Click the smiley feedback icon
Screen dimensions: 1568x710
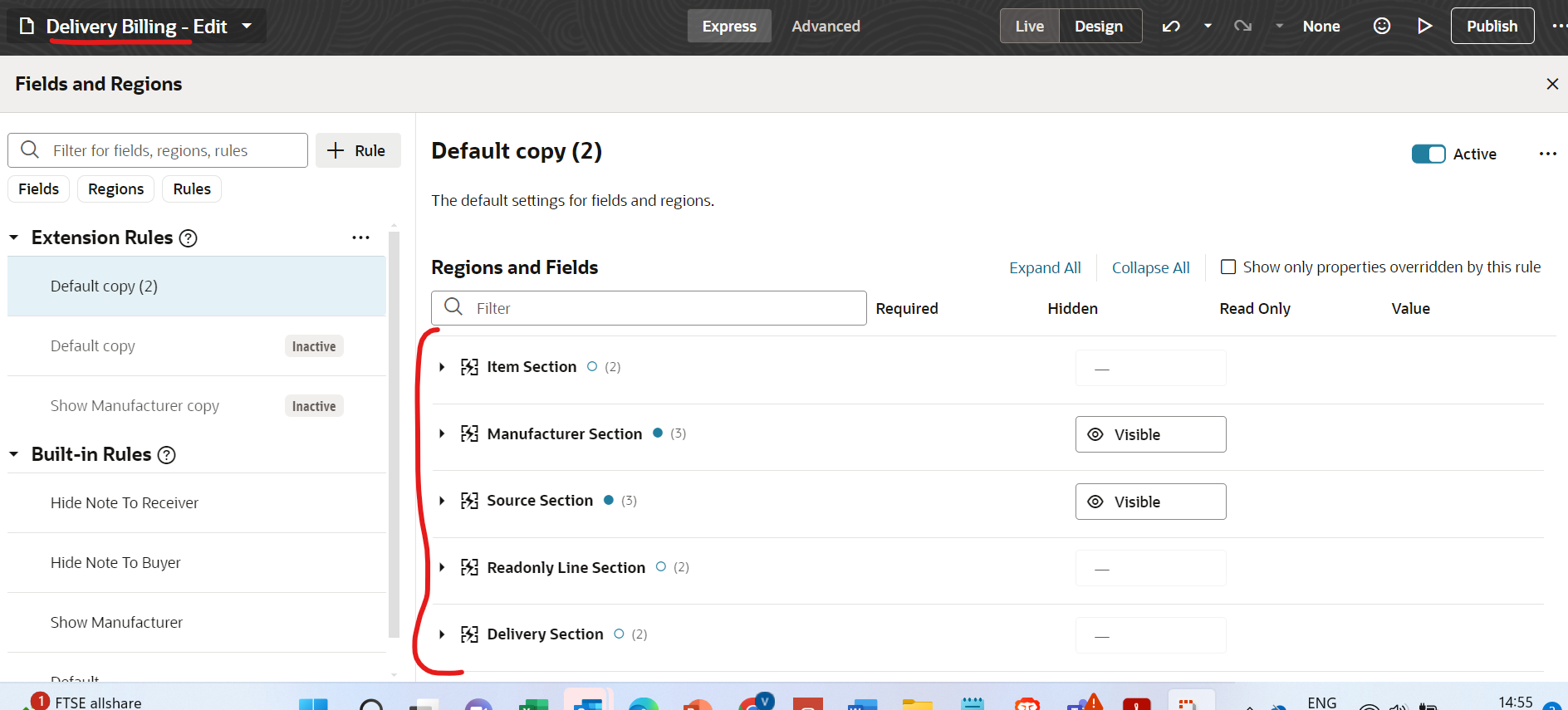tap(1381, 26)
